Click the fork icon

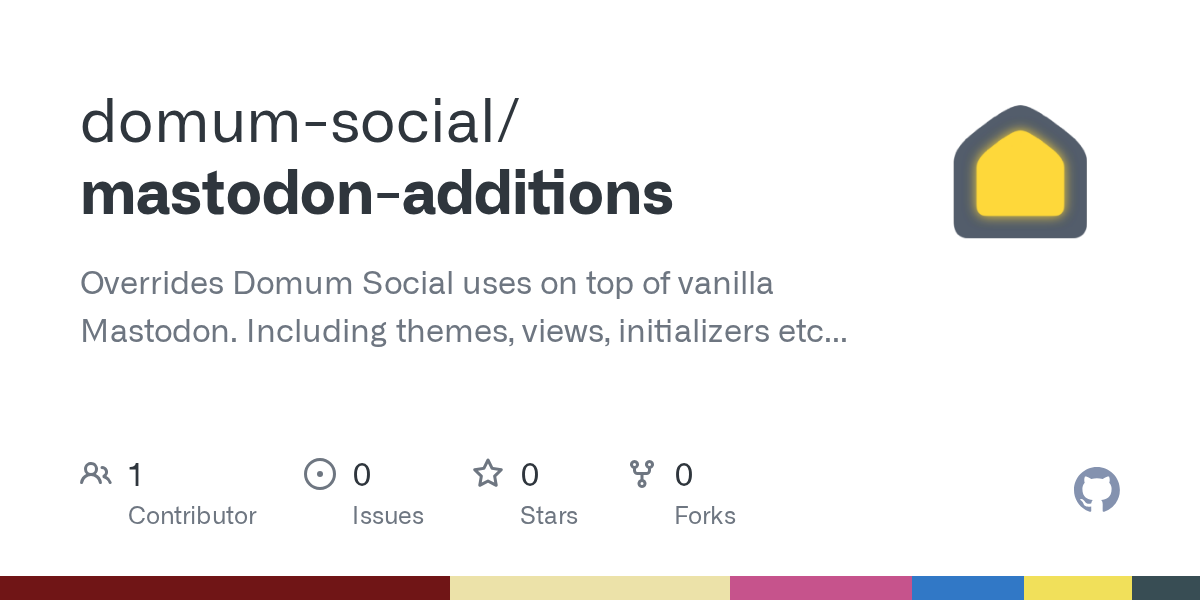[x=641, y=474]
